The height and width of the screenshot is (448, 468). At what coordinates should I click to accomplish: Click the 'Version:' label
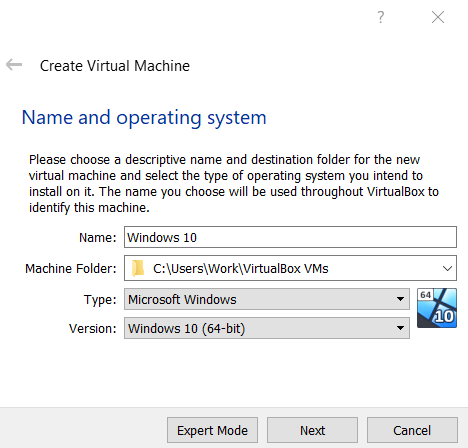coord(93,329)
